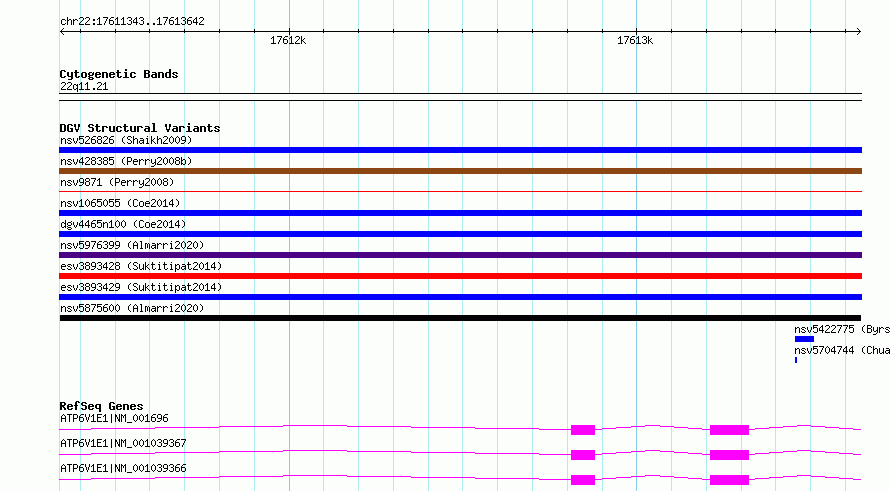This screenshot has width=890, height=491.
Task: Click the 22q11.21 band label
Action: 84,86
